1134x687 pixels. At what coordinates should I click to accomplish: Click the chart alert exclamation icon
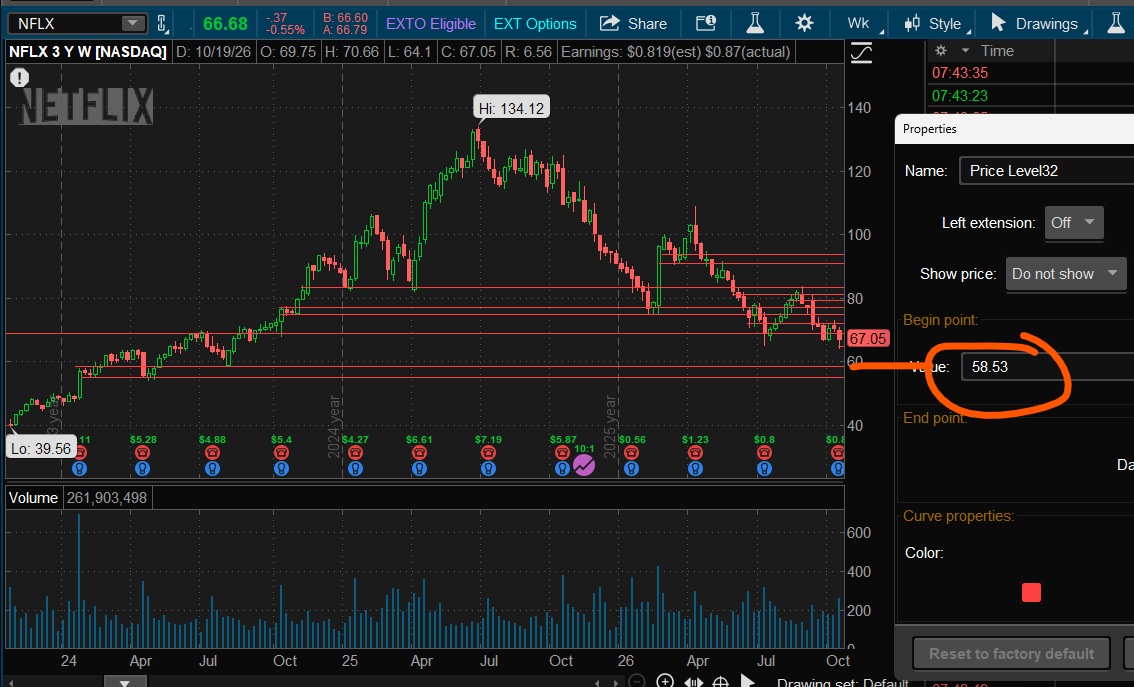pos(20,77)
